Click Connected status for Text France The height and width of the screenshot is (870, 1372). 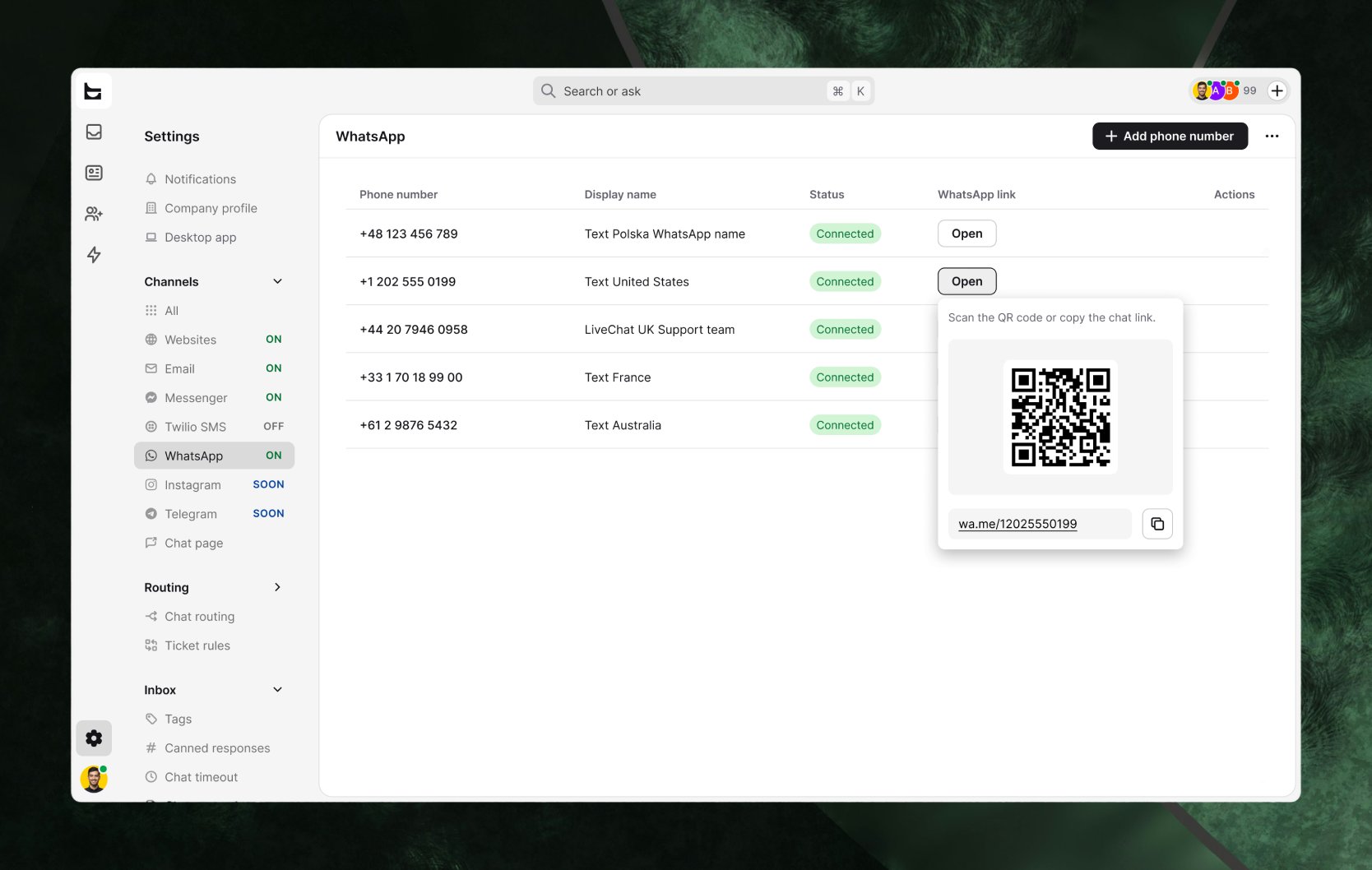click(845, 377)
